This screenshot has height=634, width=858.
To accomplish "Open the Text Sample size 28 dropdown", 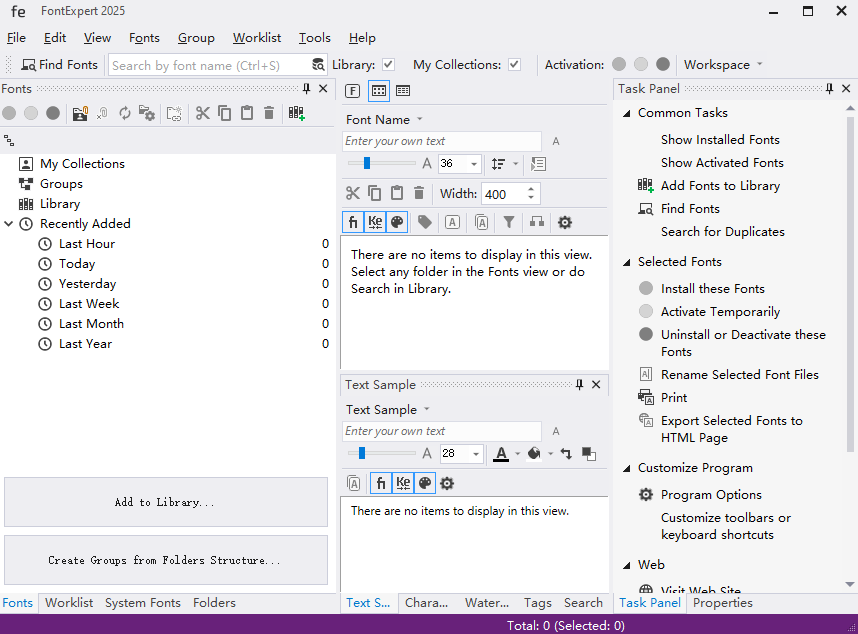I will [476, 453].
